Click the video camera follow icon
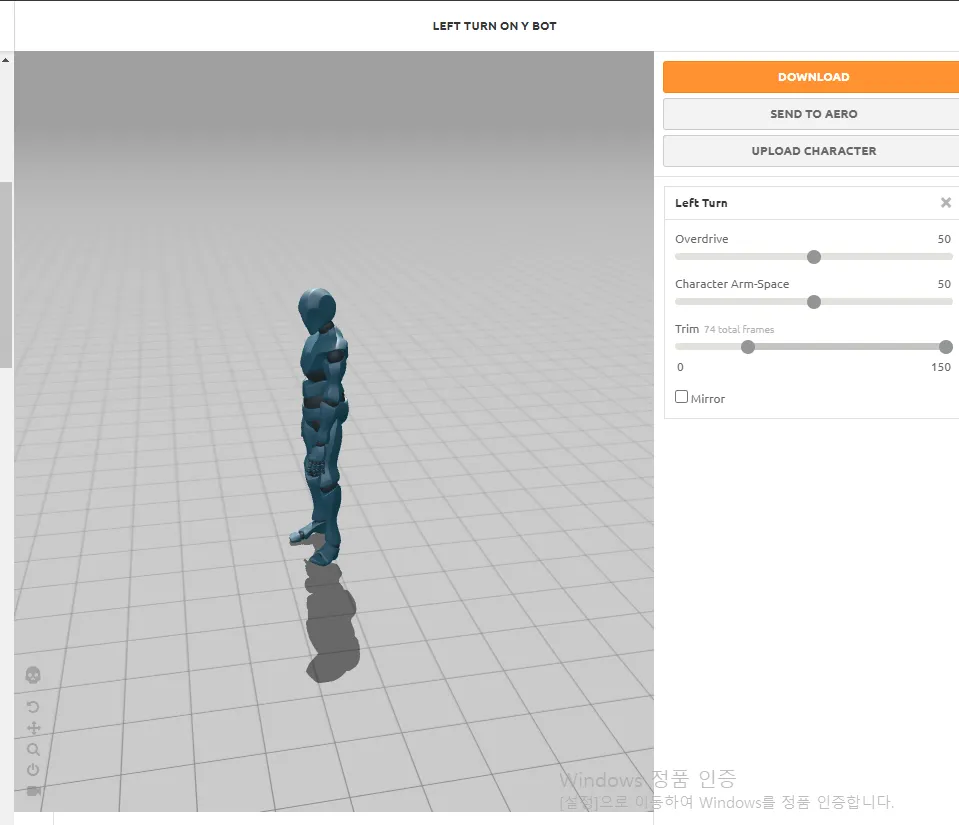Viewport: 959px width, 825px height. pos(34,791)
